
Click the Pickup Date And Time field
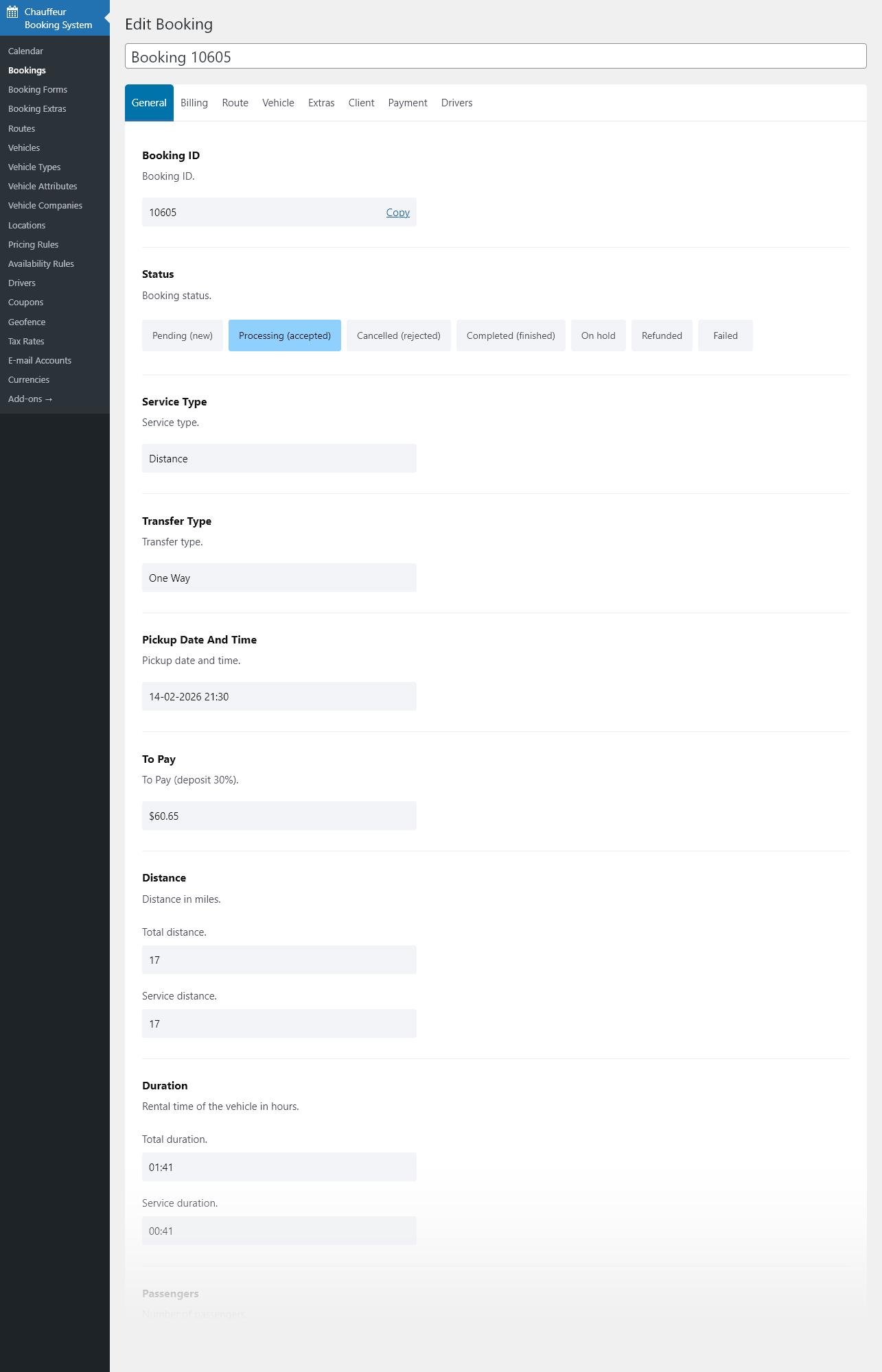point(279,696)
